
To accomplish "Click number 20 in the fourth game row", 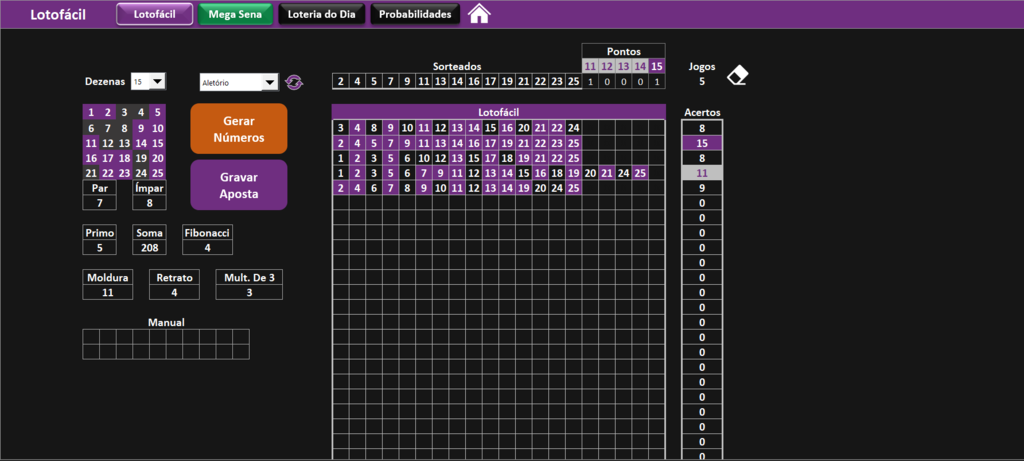I will (590, 173).
